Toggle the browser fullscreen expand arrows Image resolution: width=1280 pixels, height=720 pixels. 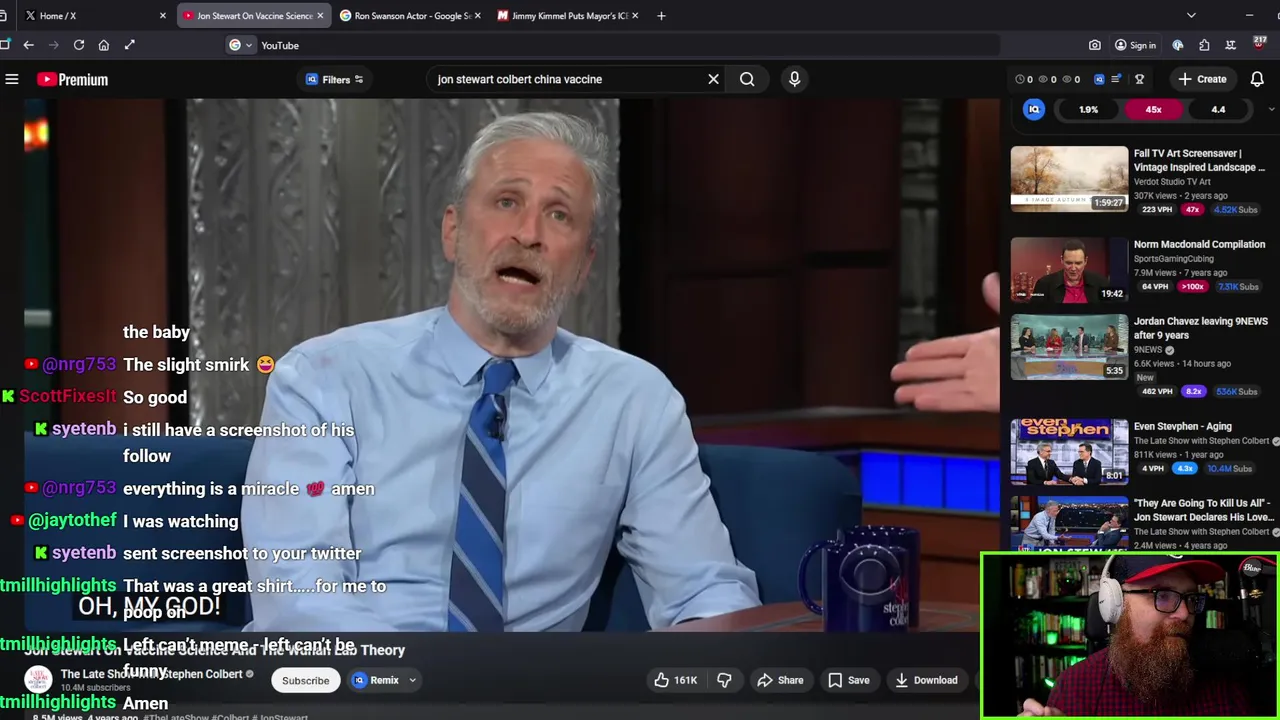click(x=130, y=45)
